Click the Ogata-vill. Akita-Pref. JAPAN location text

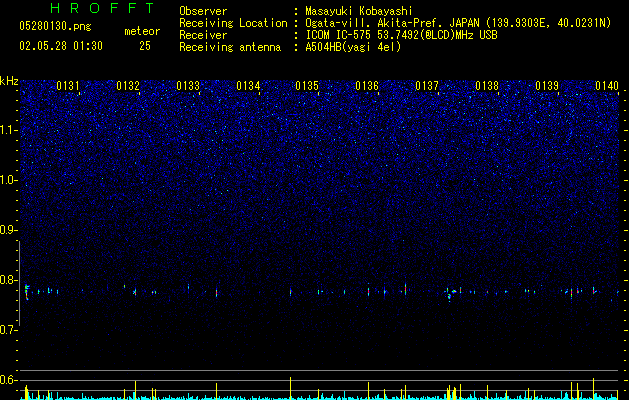(458, 23)
